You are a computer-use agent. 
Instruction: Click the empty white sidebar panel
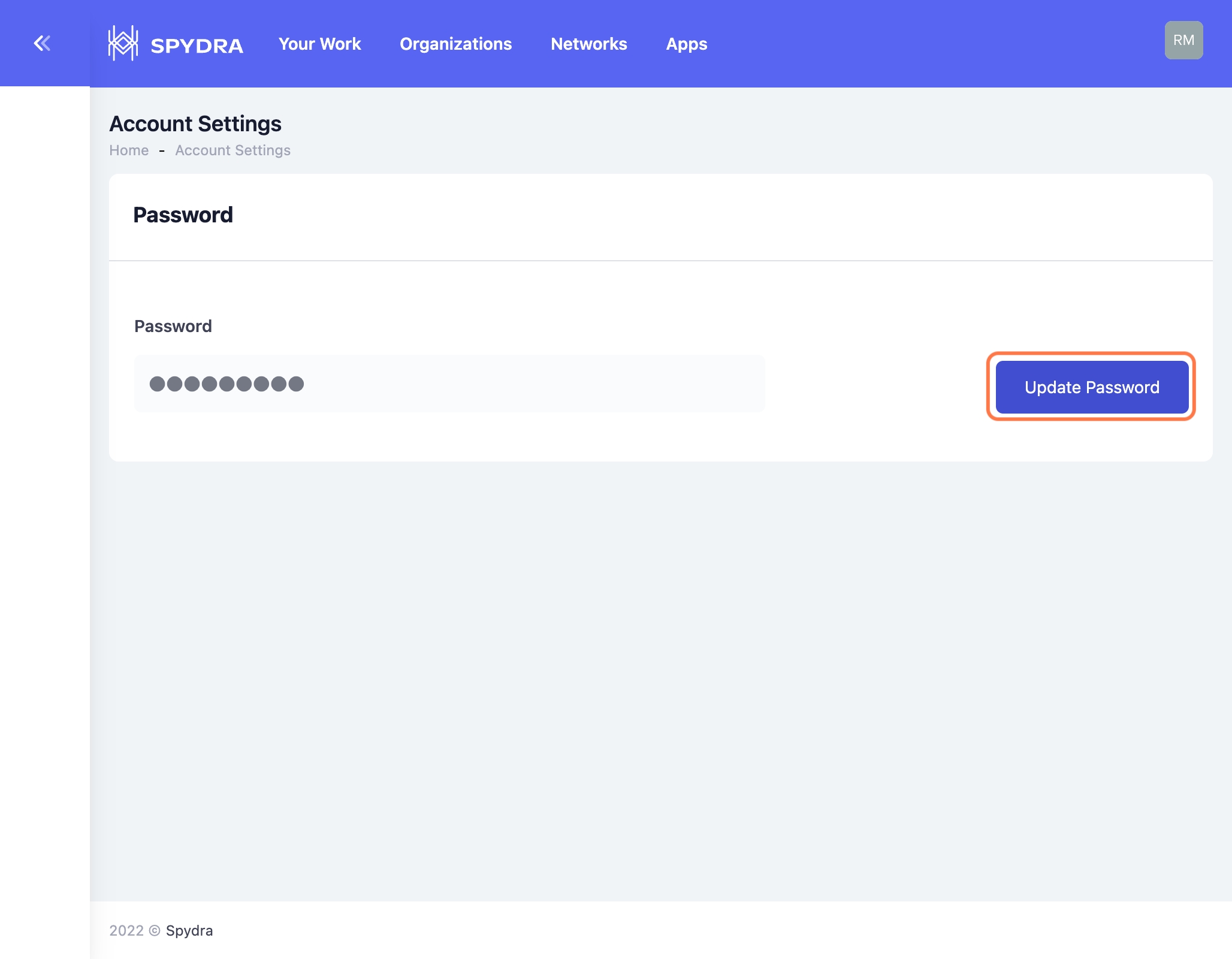(x=45, y=479)
